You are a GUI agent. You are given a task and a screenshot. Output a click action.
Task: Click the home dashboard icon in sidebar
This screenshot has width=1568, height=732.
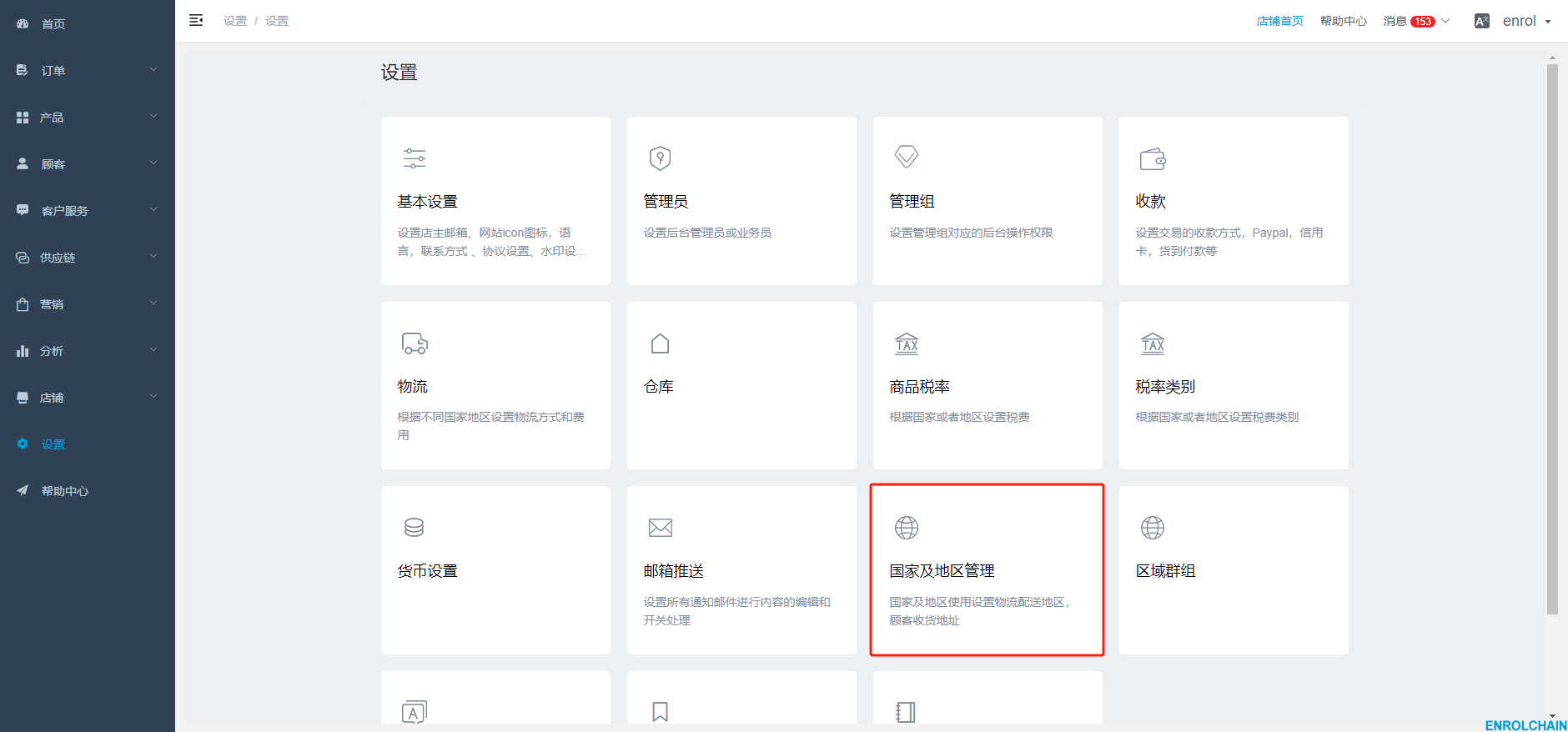[23, 24]
